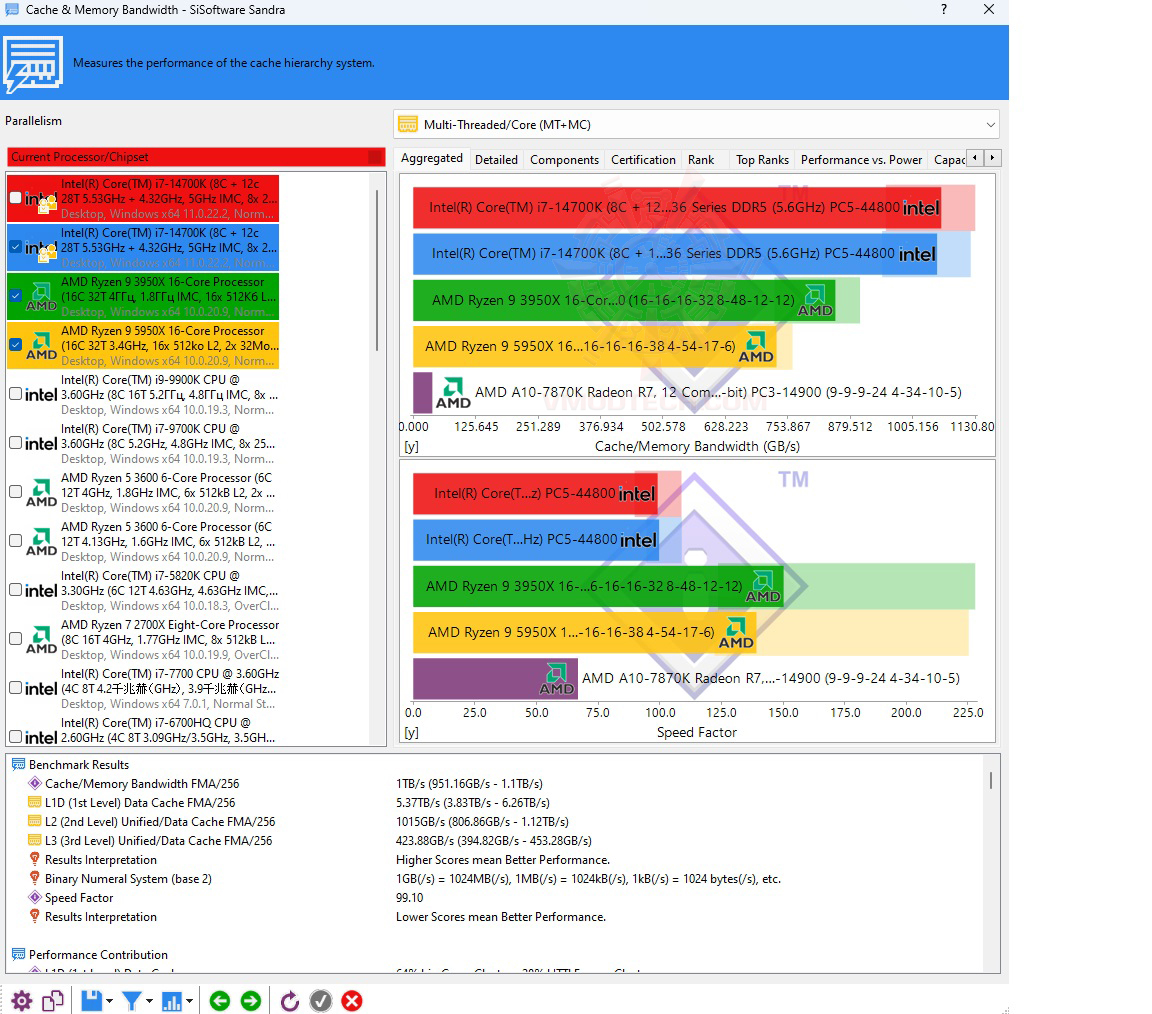Screen dimensions: 1152x1014
Task: Click the question mark help button
Action: 944,10
